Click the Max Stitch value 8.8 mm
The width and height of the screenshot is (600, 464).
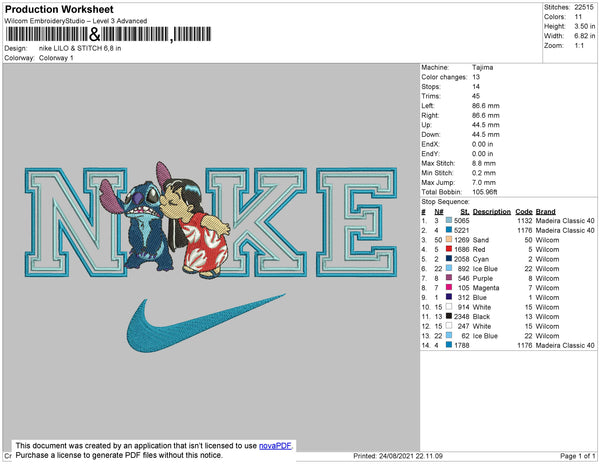[x=483, y=163]
